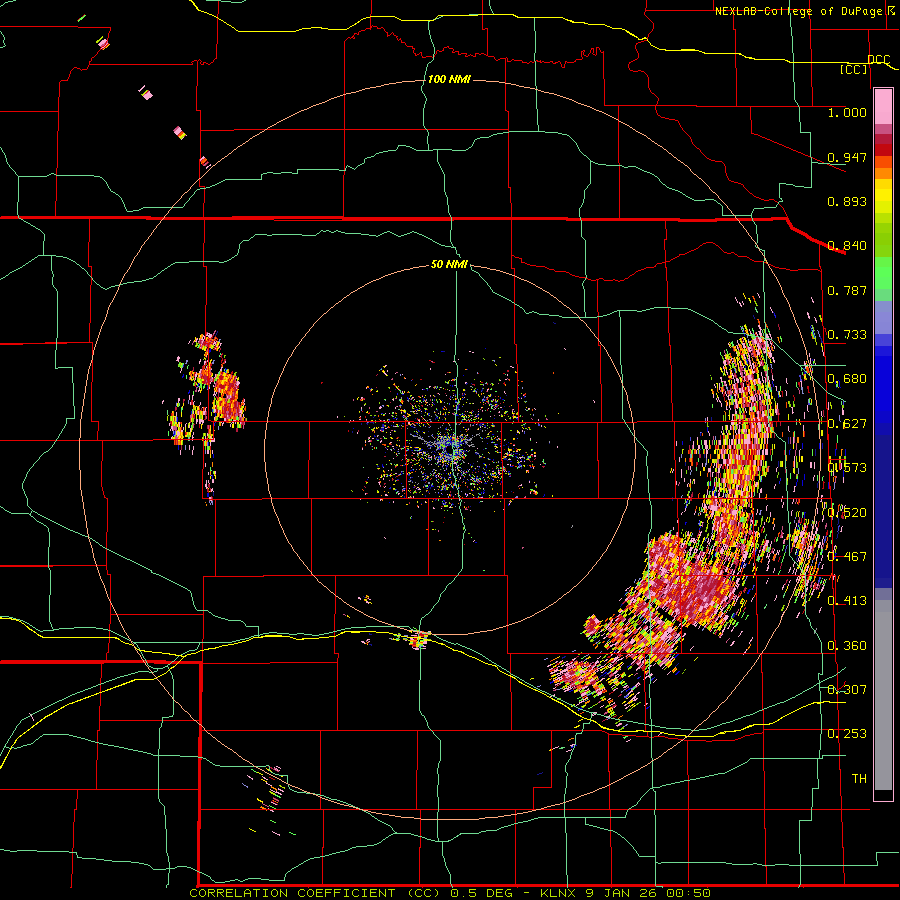Screen dimensions: 900x900
Task: Select the 0.840 scale value
Action: coord(847,245)
